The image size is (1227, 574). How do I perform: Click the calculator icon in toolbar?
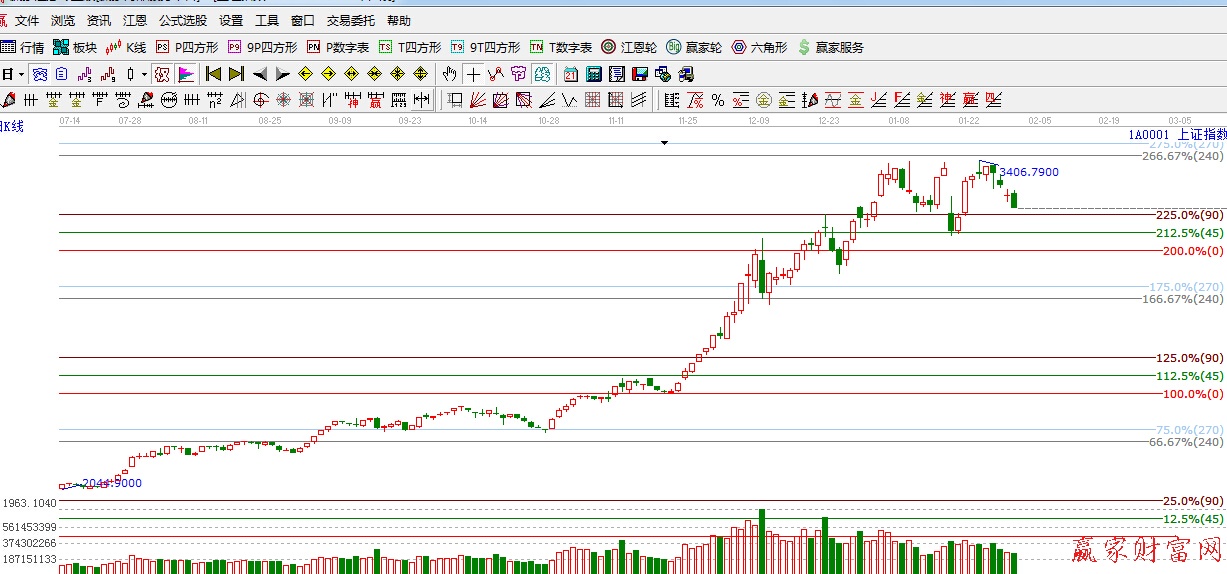pos(594,74)
